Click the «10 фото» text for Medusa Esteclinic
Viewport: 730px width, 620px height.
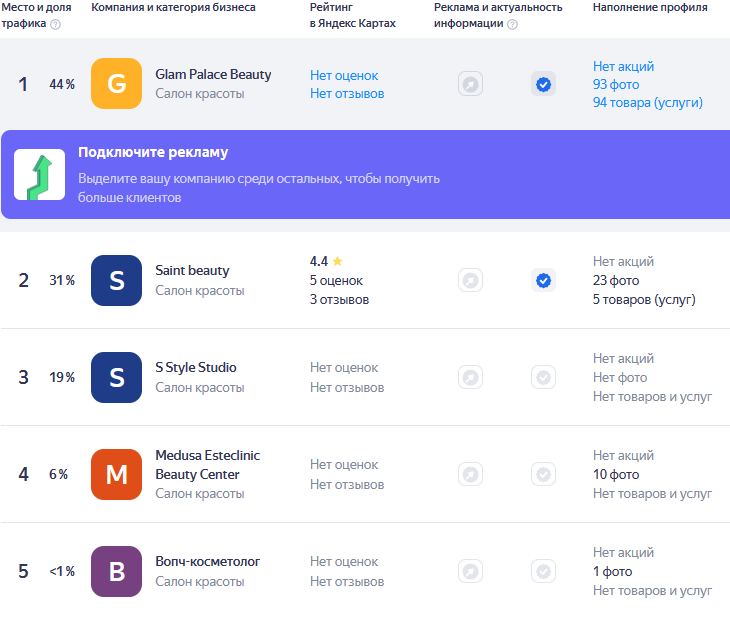pos(616,475)
